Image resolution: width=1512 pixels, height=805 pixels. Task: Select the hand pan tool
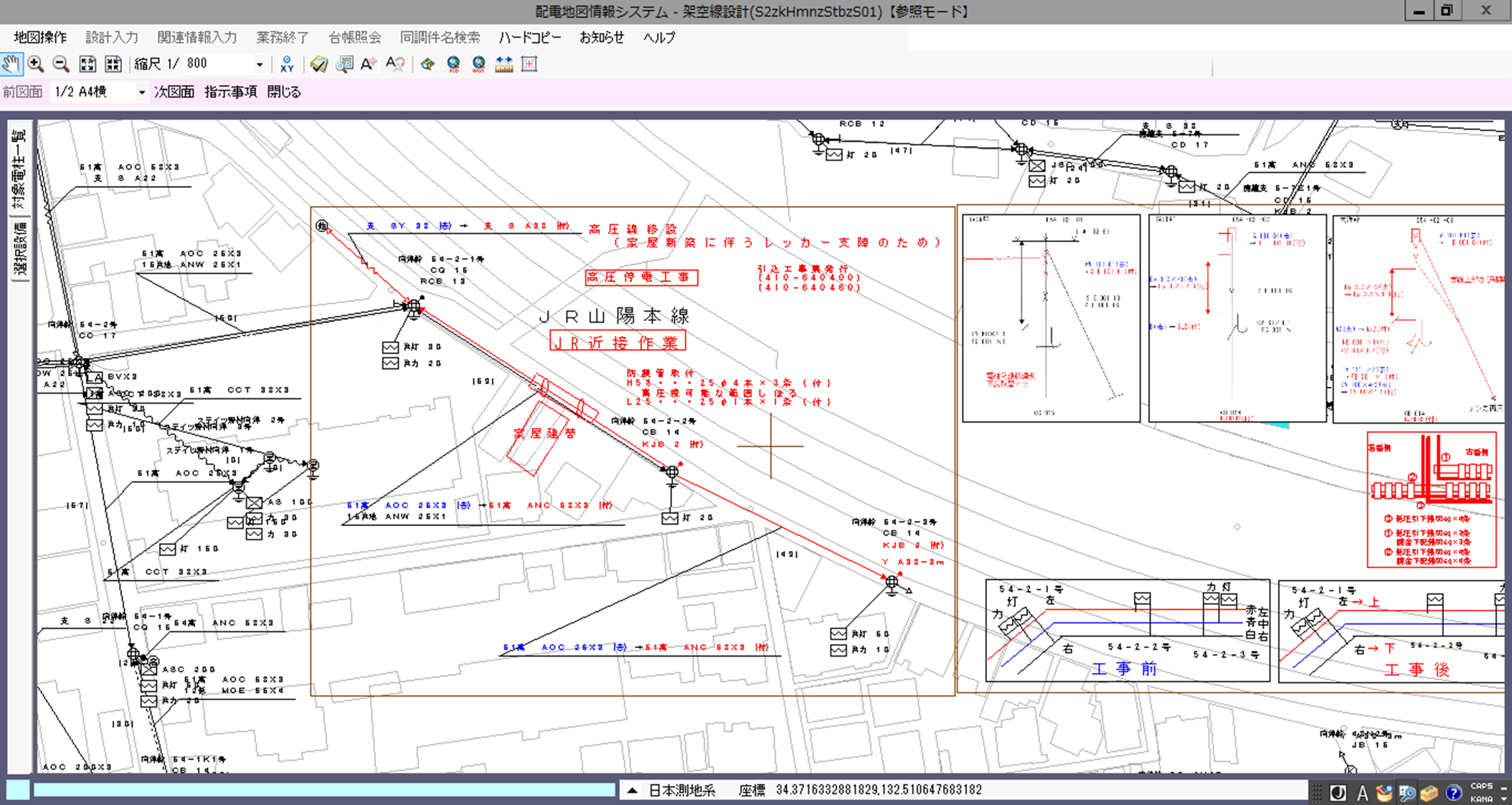click(11, 64)
